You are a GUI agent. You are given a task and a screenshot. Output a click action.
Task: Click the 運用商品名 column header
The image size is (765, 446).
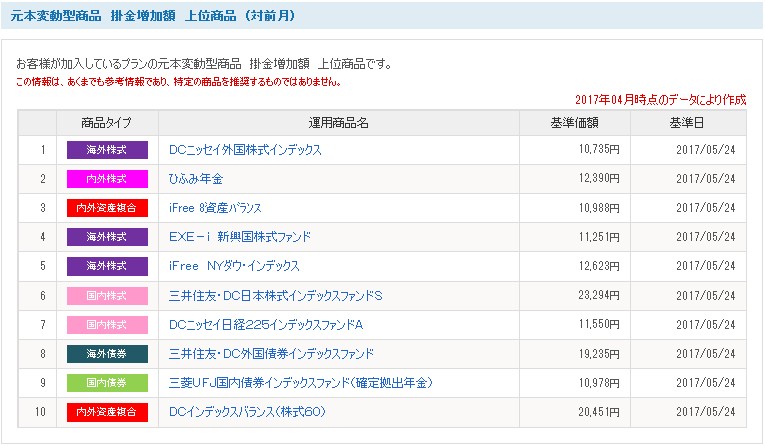[x=339, y=123]
